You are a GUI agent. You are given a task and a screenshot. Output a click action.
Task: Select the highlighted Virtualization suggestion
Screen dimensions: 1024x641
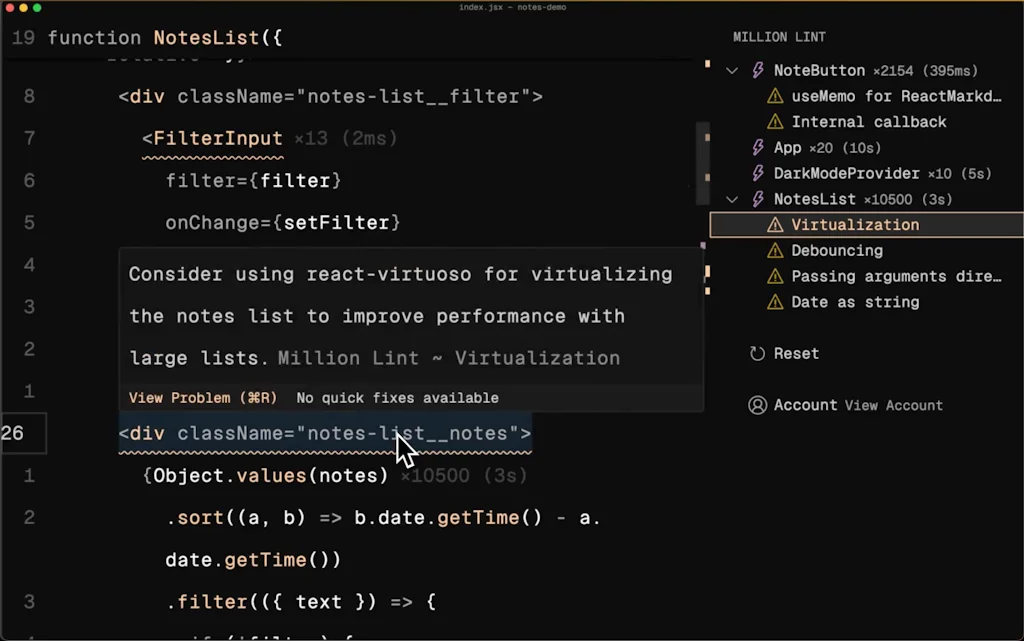click(x=855, y=224)
